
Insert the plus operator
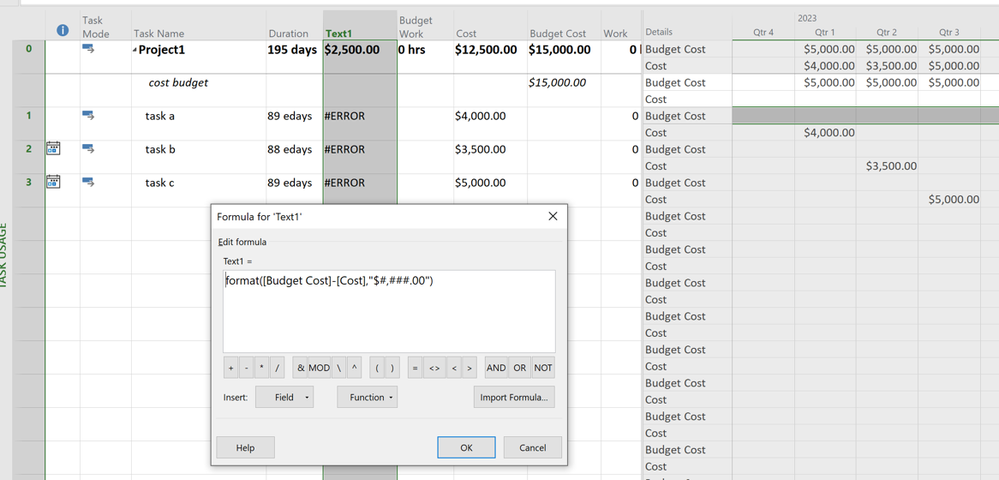coord(231,368)
